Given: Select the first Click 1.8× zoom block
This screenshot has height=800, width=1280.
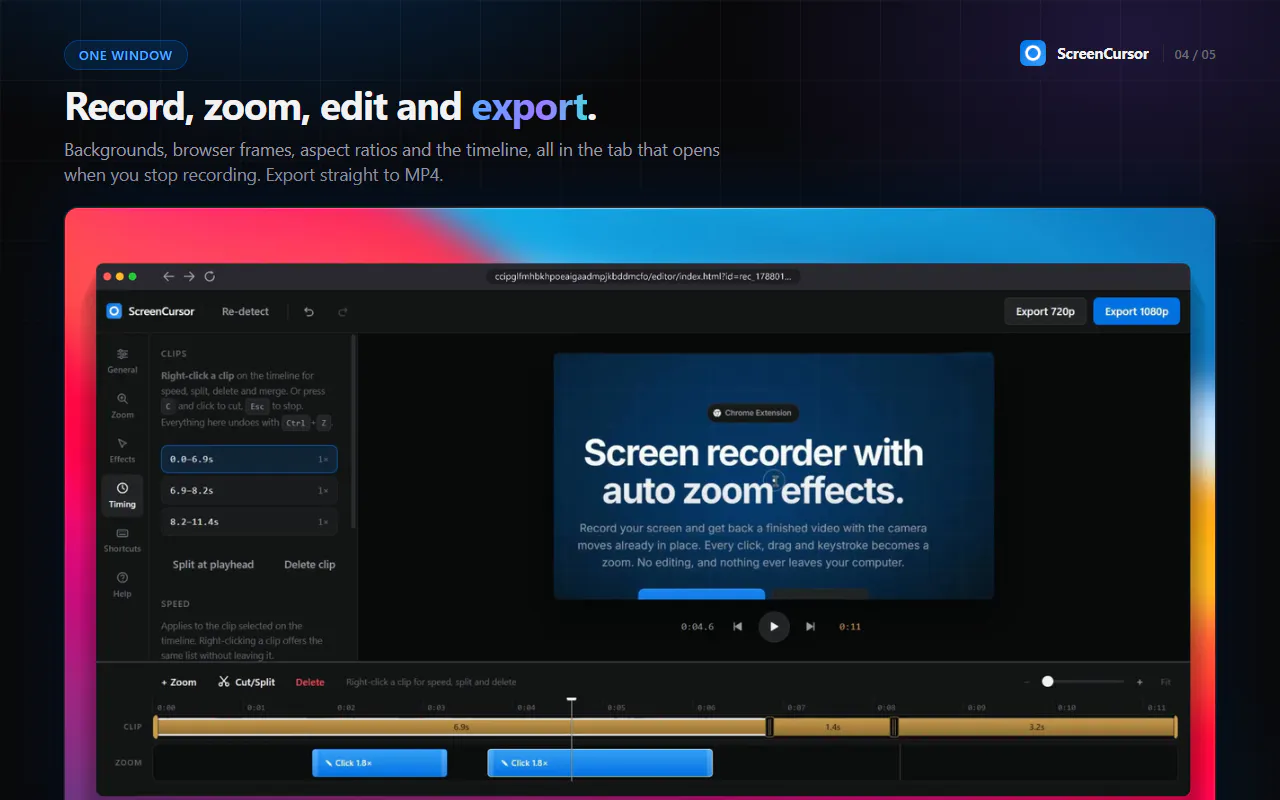Looking at the screenshot, I should (x=379, y=763).
